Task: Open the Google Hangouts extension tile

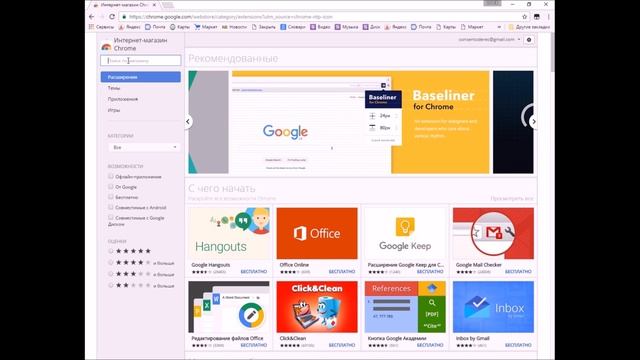Action: (229, 241)
